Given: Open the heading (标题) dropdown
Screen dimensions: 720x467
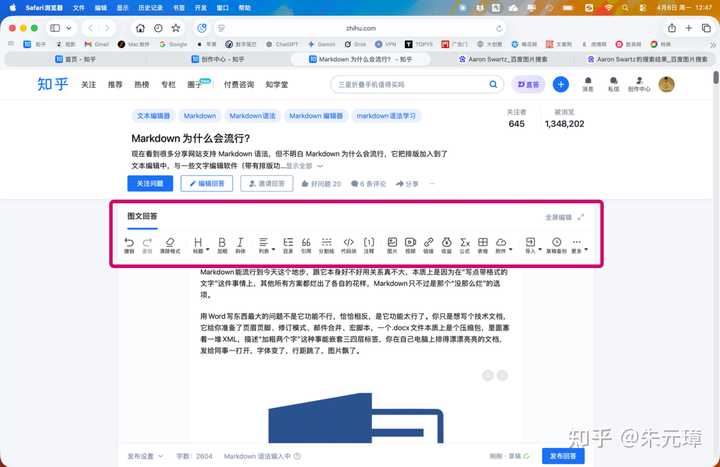Looking at the screenshot, I should [x=198, y=244].
